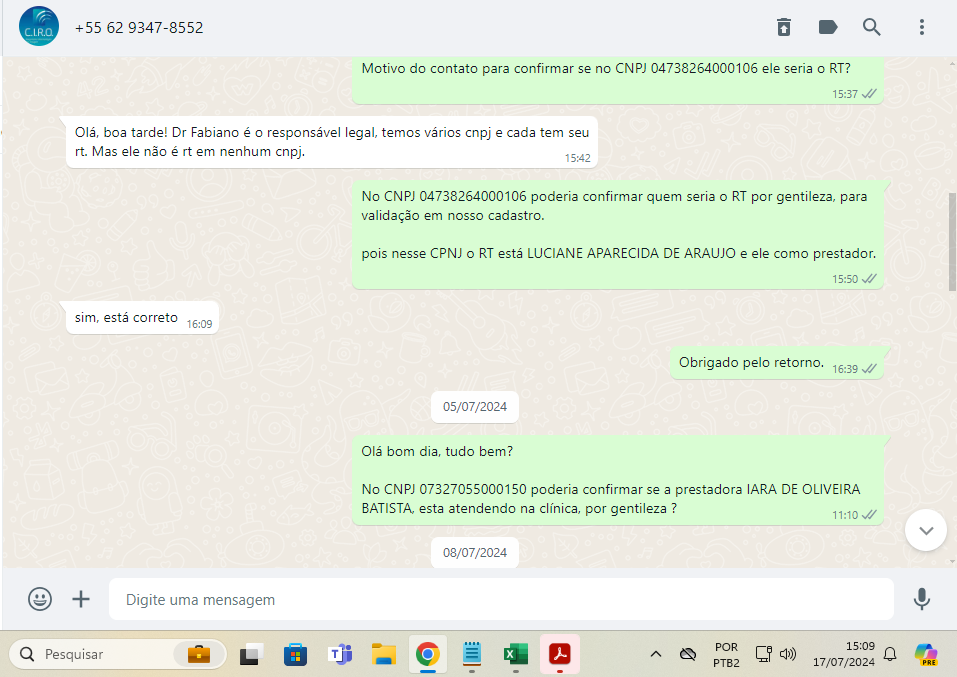The height and width of the screenshot is (677, 957).
Task: Open the C.I.R.O contact profile picture
Action: coord(39,26)
